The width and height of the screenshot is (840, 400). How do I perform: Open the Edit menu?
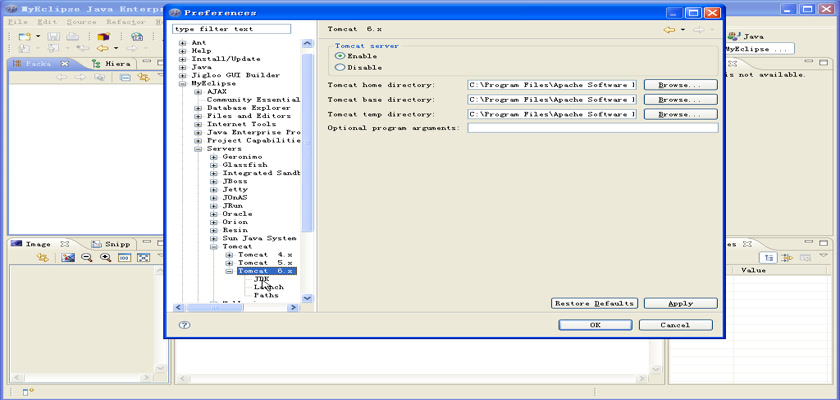(47, 22)
